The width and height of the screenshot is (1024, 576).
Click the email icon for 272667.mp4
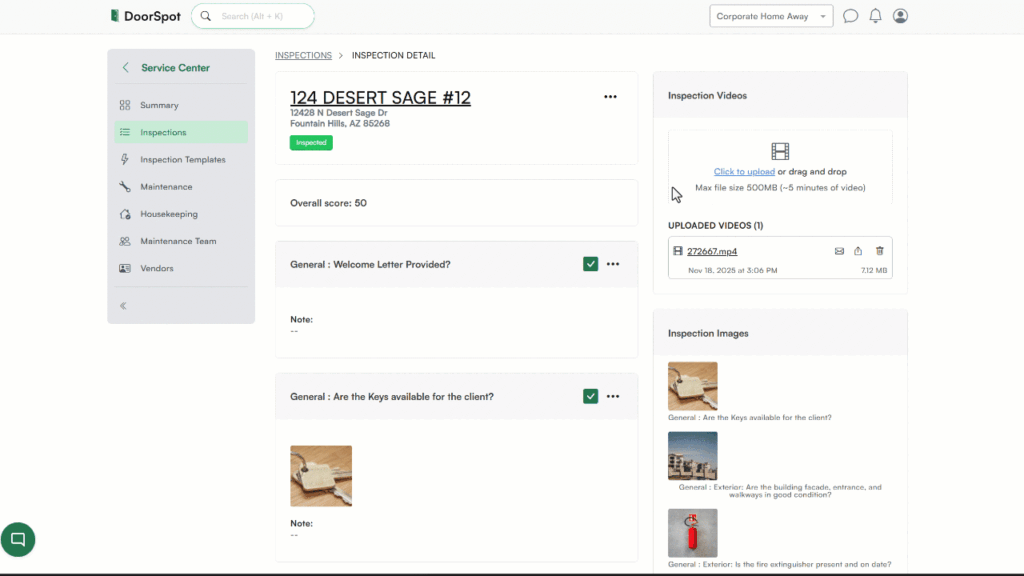(x=839, y=251)
